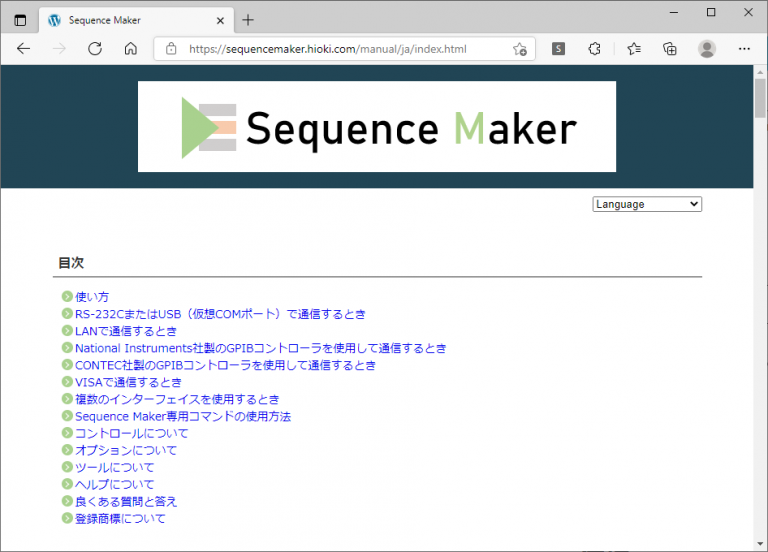768x552 pixels.
Task: Open the Favorites list
Action: (634, 48)
